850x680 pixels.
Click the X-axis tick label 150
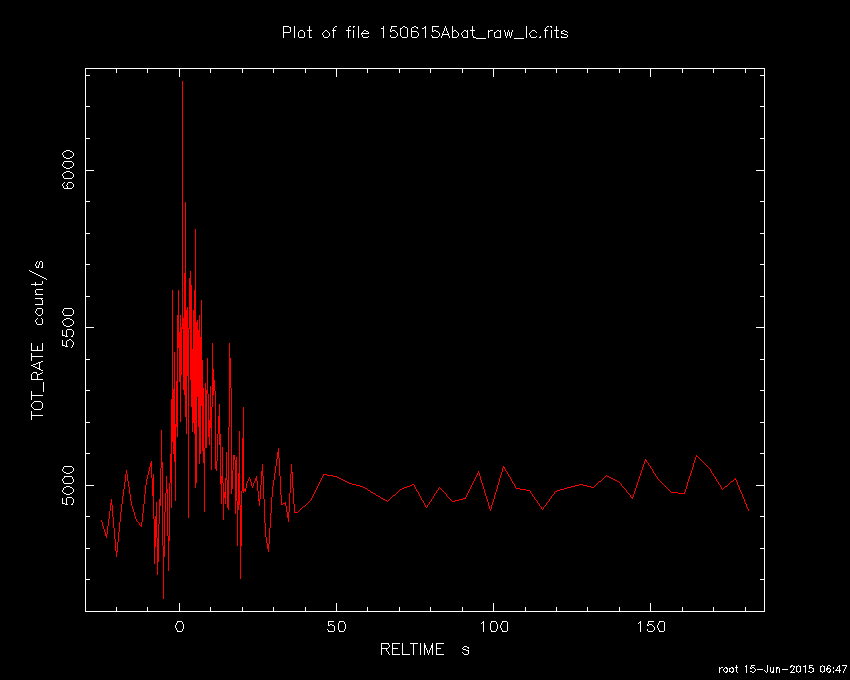click(x=650, y=627)
